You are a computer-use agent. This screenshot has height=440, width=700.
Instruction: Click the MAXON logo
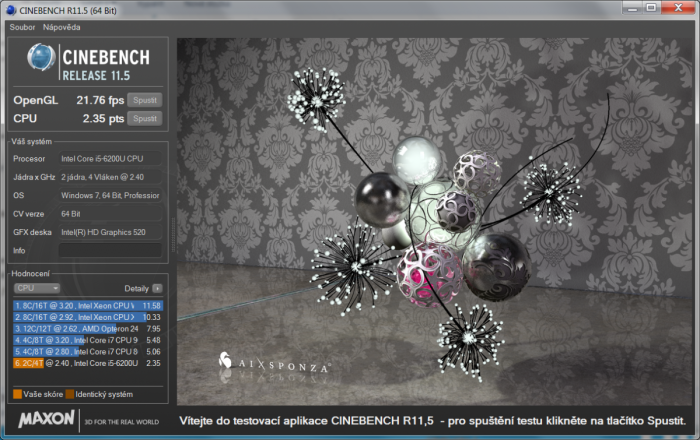[44, 420]
